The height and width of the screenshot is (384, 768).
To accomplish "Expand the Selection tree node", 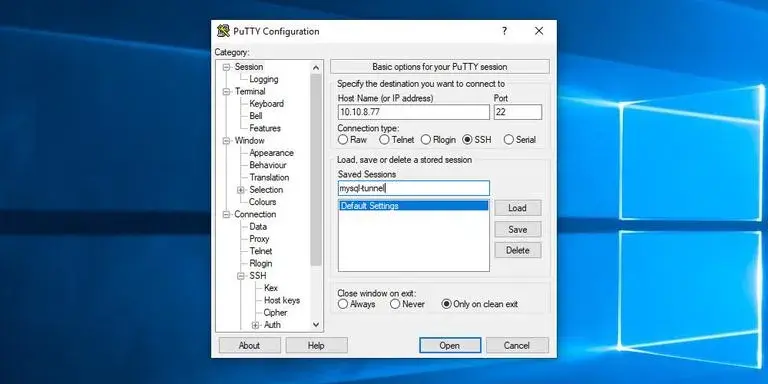I will coord(241,190).
